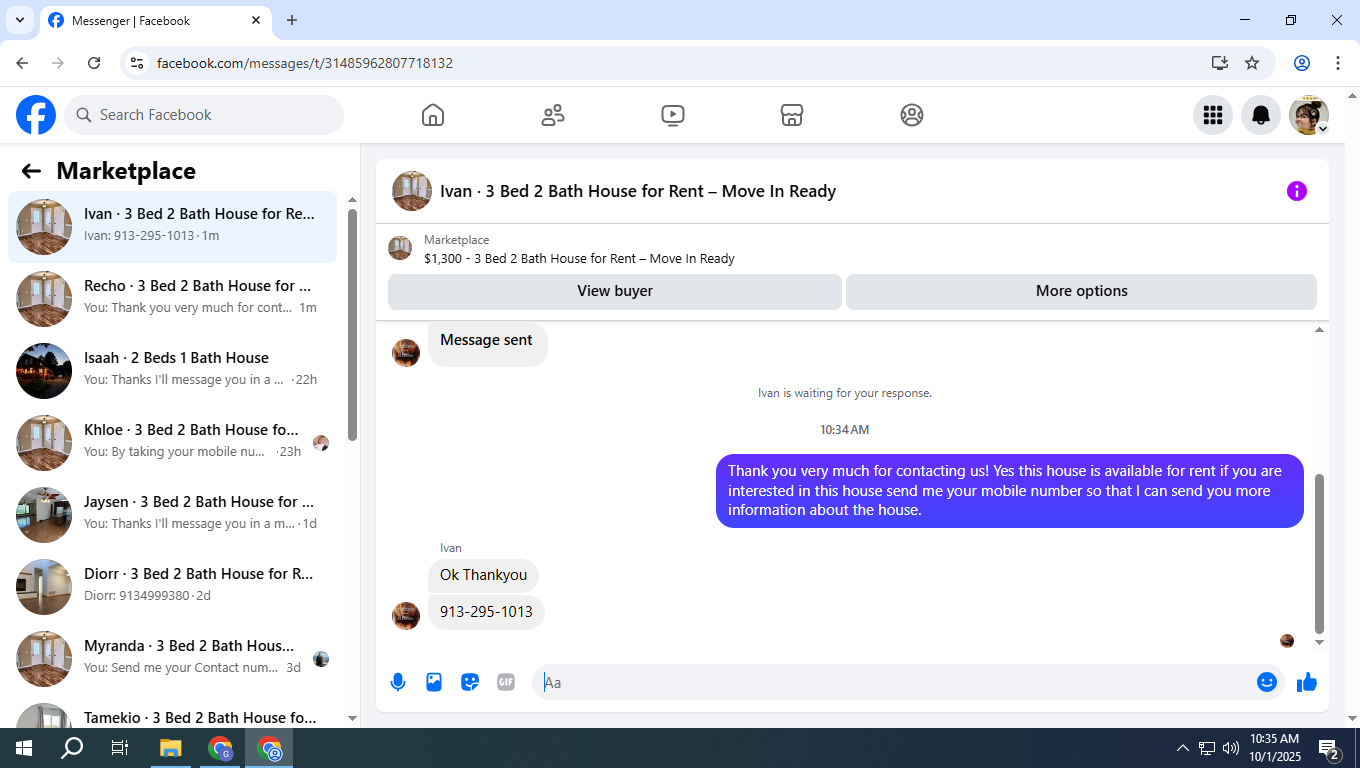Click the View buyer button
The width and height of the screenshot is (1360, 768).
615,291
